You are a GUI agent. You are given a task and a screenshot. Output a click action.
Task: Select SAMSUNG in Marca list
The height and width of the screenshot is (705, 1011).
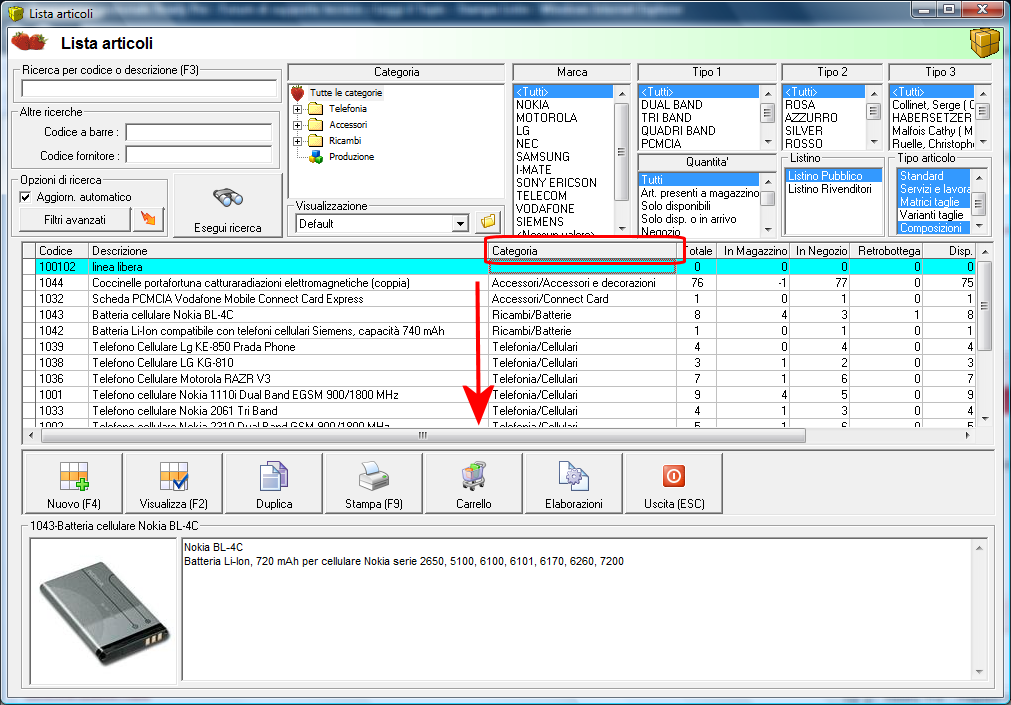pyautogui.click(x=564, y=157)
